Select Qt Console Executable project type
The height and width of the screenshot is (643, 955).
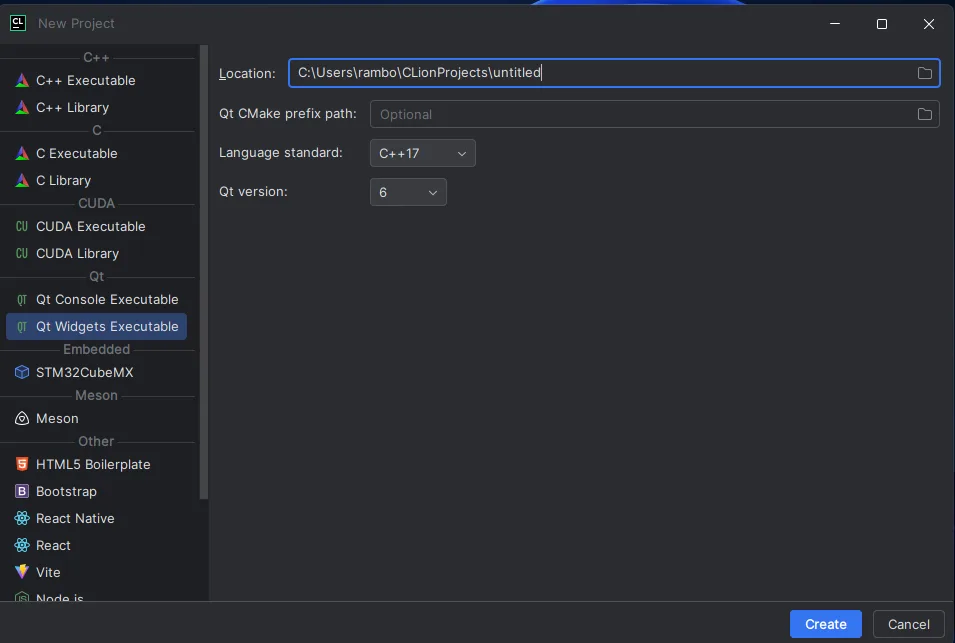pyautogui.click(x=96, y=300)
